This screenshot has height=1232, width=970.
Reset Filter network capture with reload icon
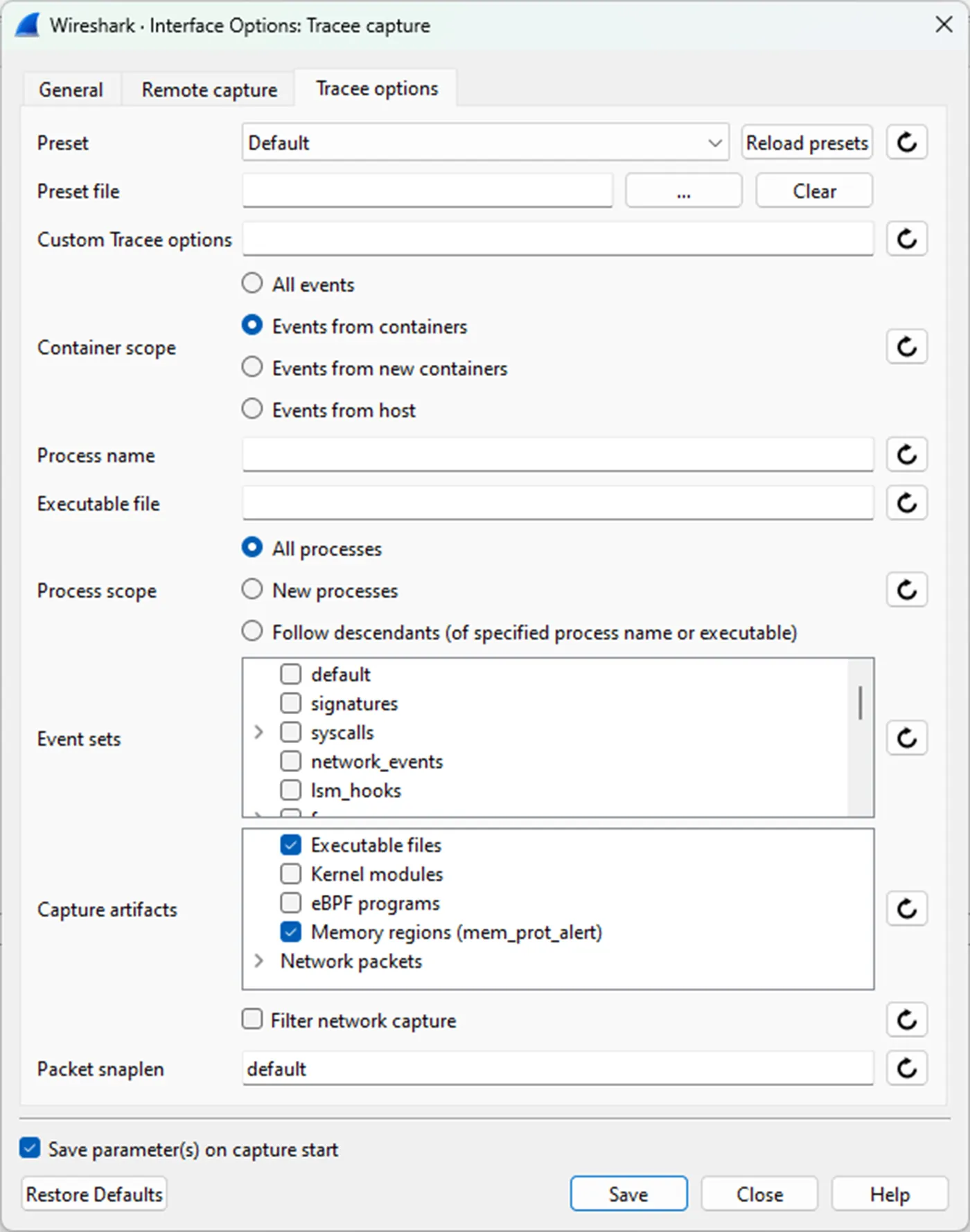907,1020
